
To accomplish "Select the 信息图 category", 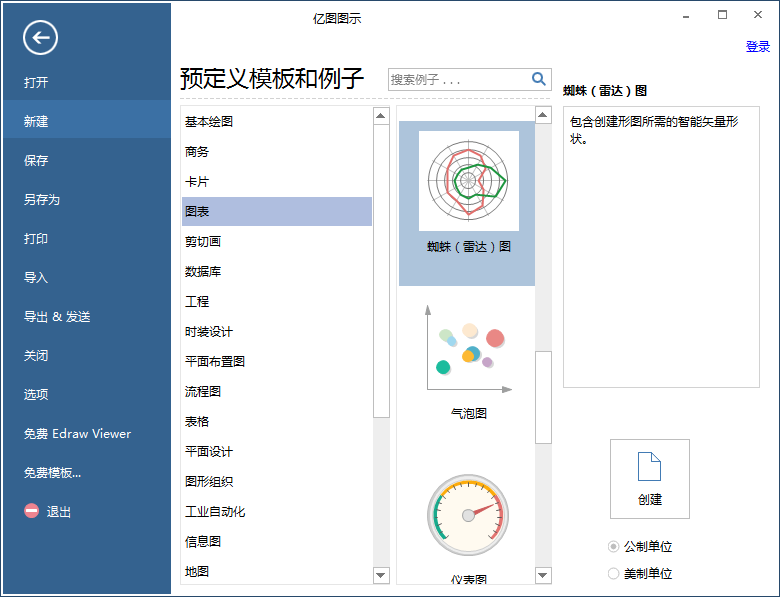I will coord(277,541).
